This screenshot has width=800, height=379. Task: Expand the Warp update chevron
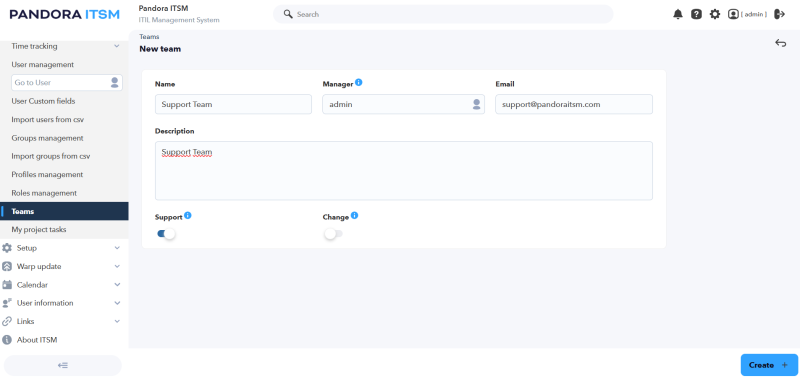[x=117, y=266]
